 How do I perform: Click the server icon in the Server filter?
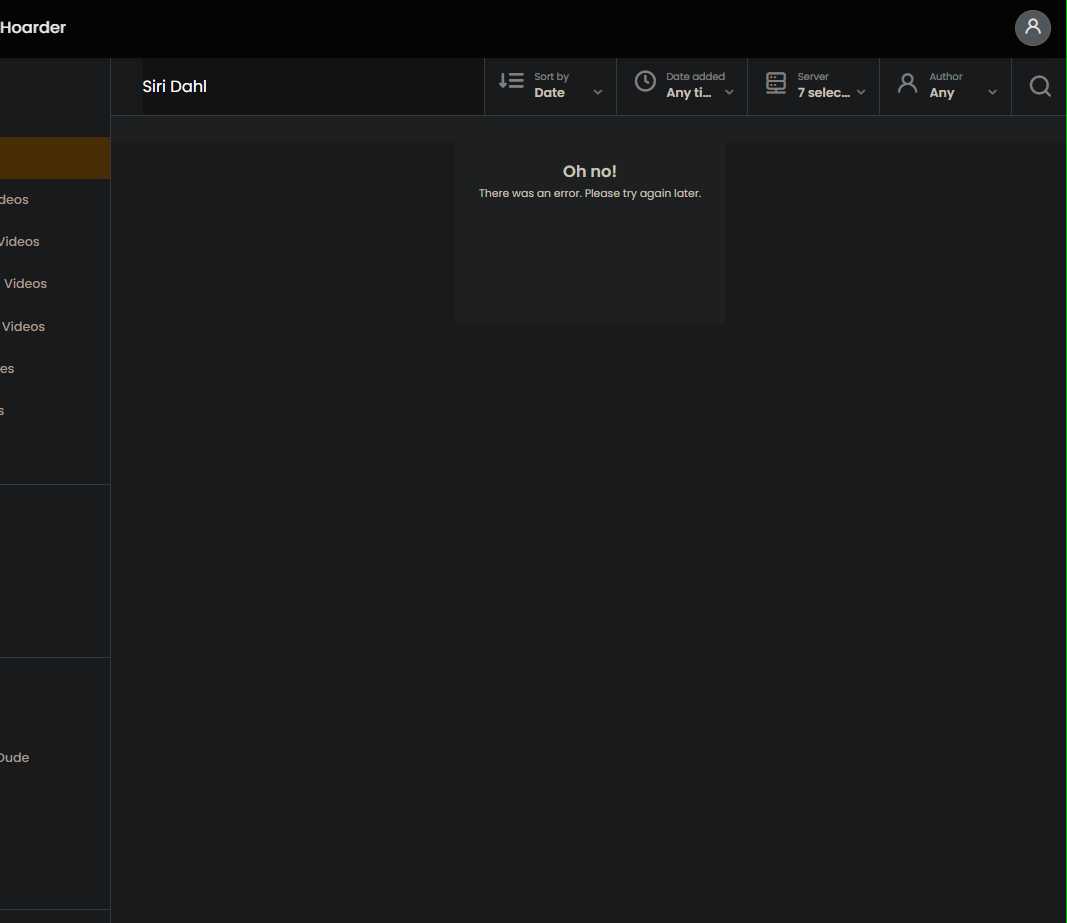point(776,82)
